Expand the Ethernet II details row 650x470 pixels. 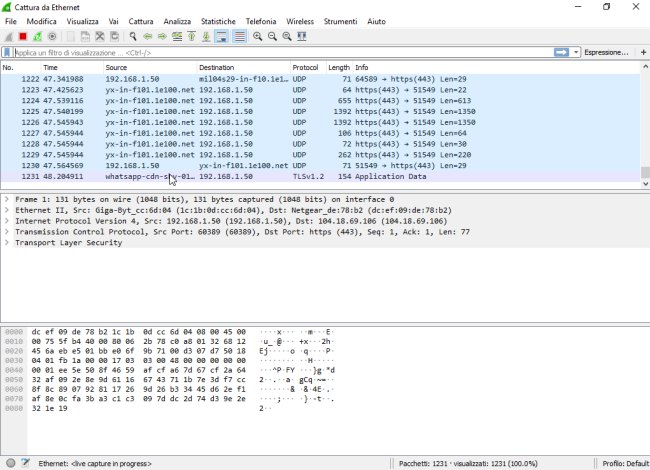pos(7,210)
